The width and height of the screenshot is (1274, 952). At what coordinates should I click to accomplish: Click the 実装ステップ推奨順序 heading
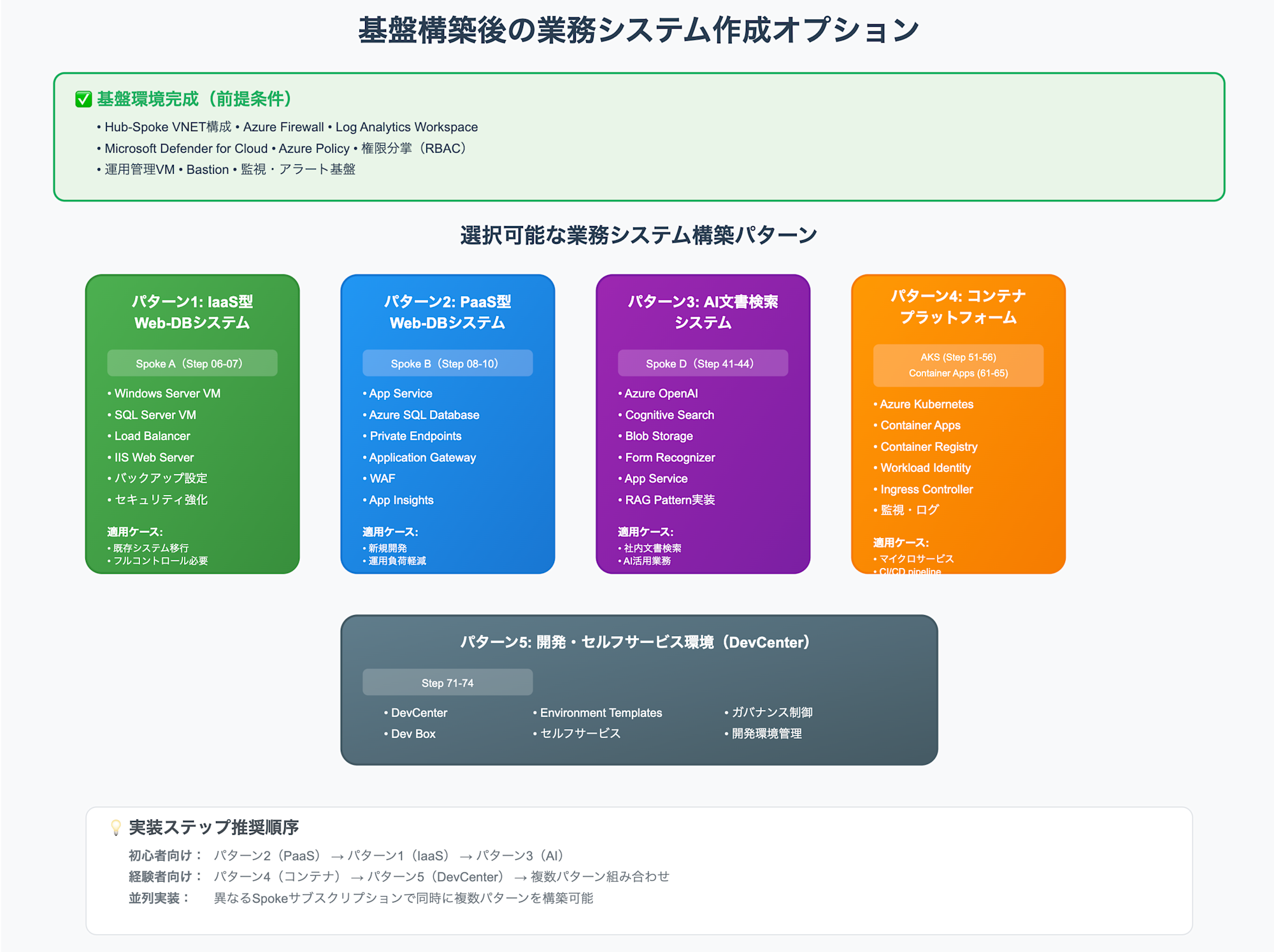(x=214, y=827)
